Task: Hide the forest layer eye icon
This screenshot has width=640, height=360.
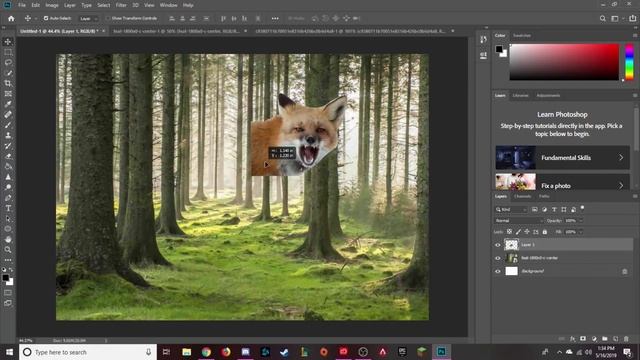Action: [498, 258]
